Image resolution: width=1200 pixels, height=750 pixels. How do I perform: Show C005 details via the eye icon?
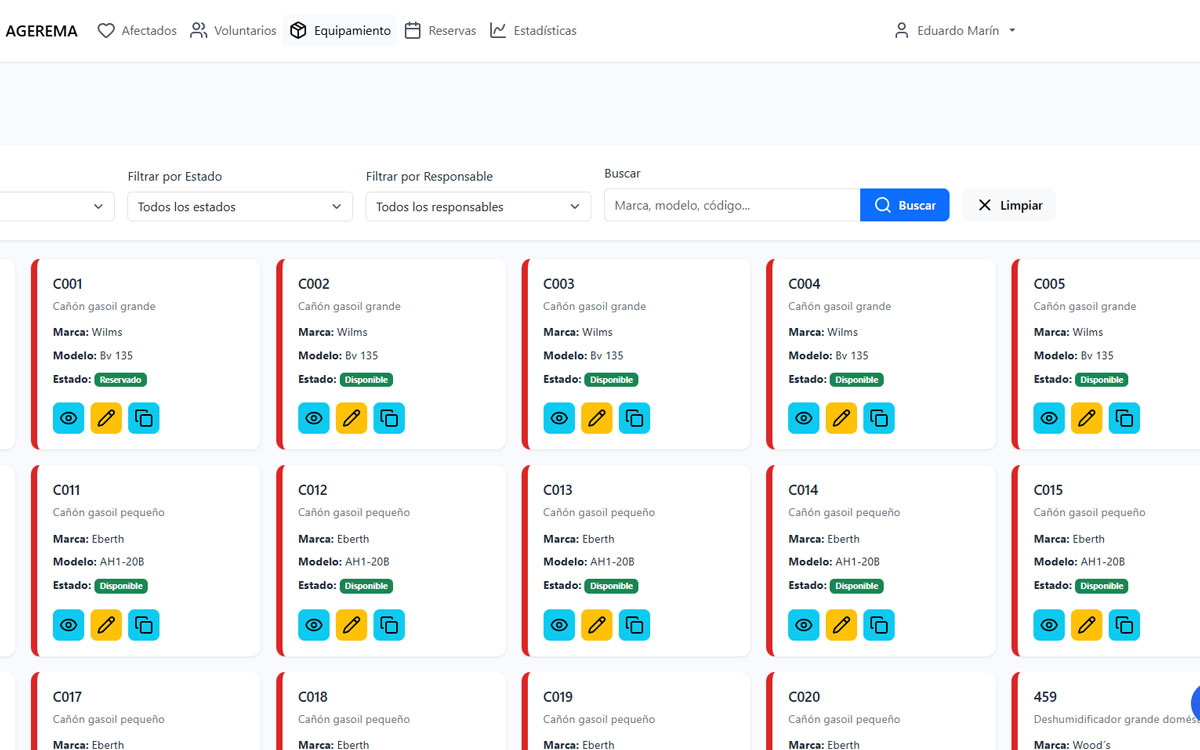coord(1049,418)
